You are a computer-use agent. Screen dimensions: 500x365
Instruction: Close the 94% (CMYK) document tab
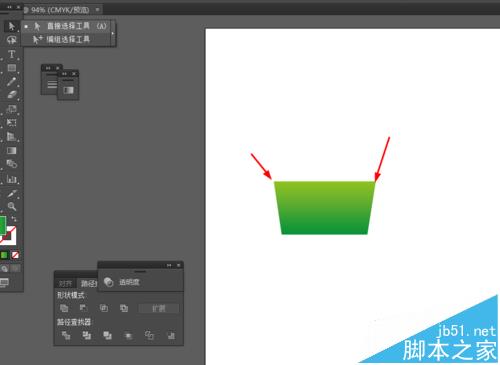97,10
